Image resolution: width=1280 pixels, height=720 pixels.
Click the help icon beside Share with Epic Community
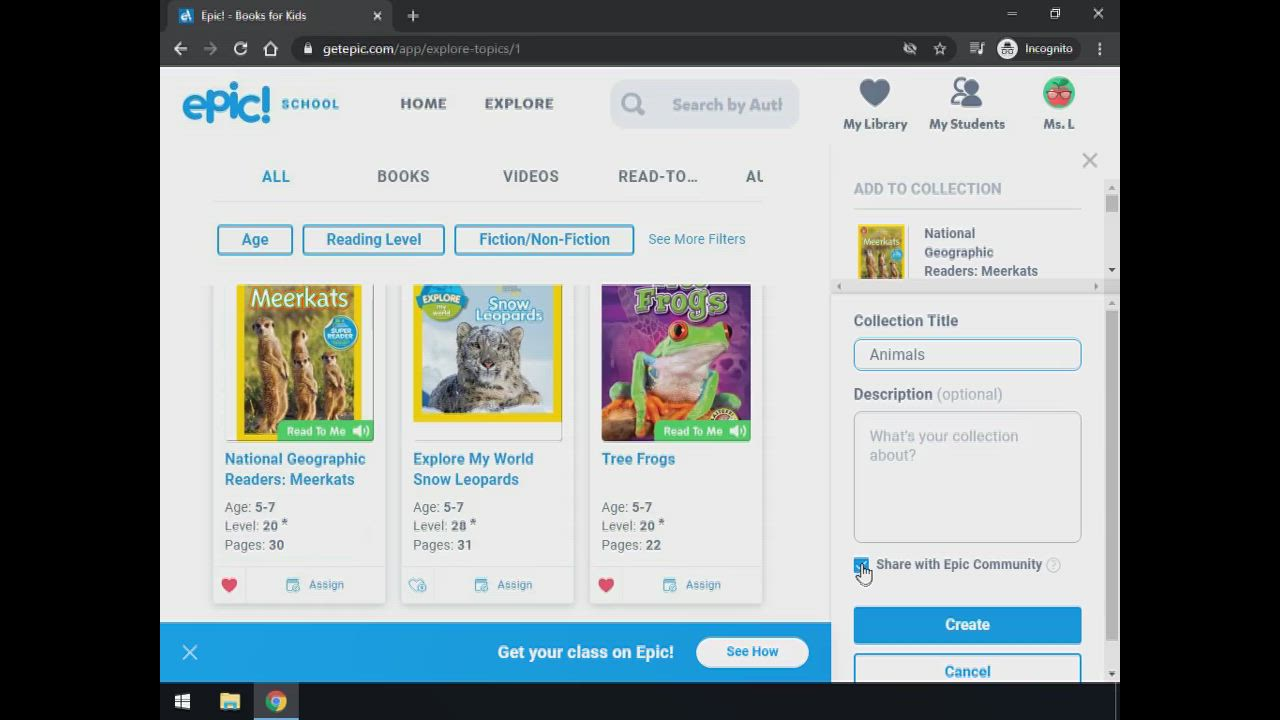tap(1053, 565)
